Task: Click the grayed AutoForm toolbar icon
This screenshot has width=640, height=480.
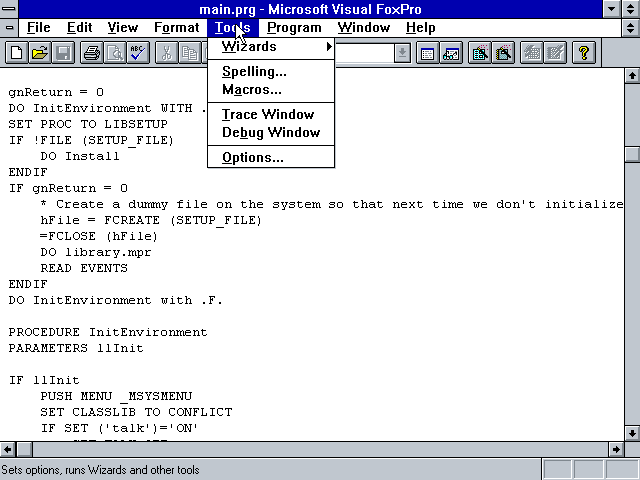Action: tap(532, 53)
